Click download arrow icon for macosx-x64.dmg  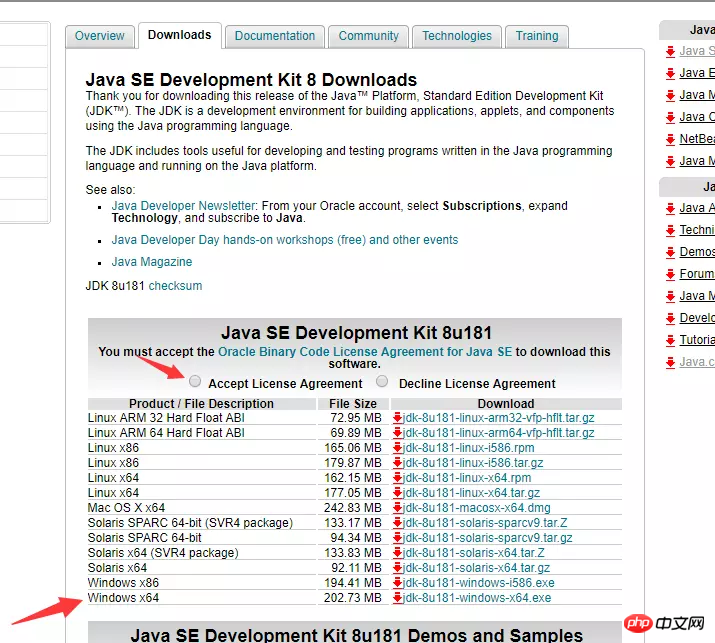click(397, 508)
